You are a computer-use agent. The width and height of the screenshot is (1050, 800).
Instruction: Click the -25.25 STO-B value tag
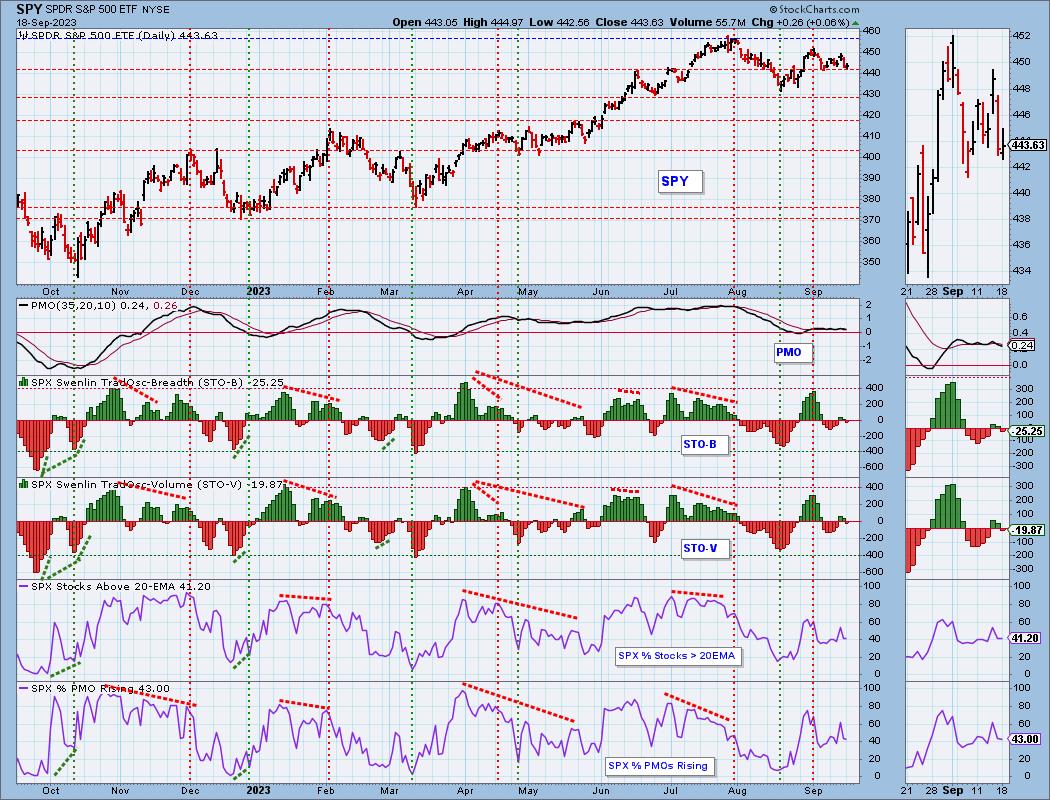[1028, 431]
